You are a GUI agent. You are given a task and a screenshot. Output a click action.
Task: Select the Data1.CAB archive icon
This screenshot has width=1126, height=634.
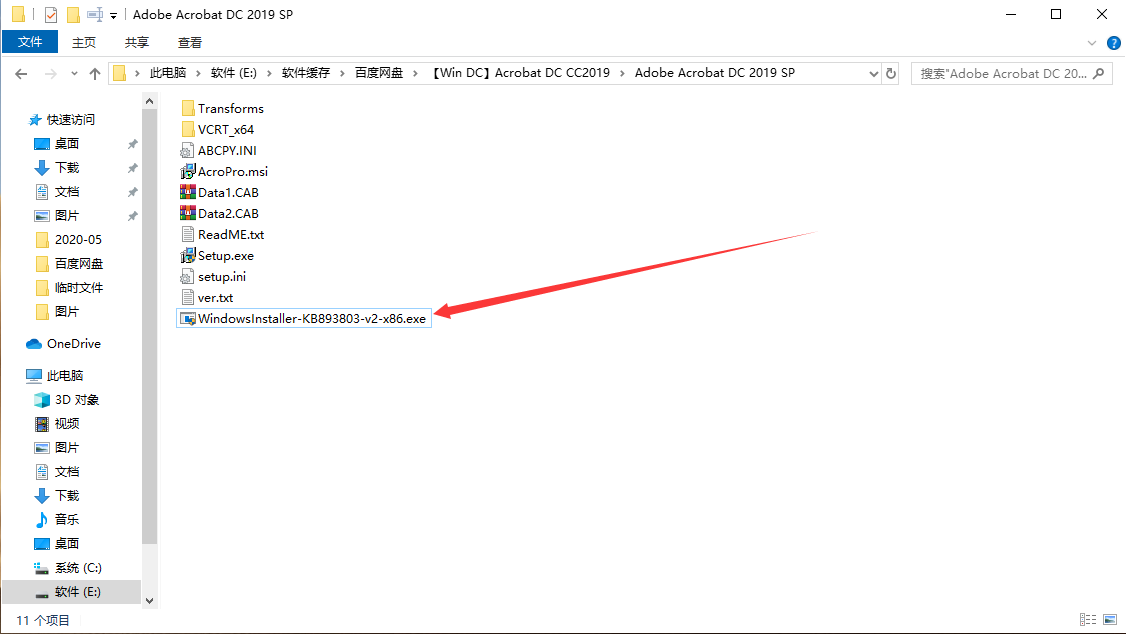click(x=187, y=192)
